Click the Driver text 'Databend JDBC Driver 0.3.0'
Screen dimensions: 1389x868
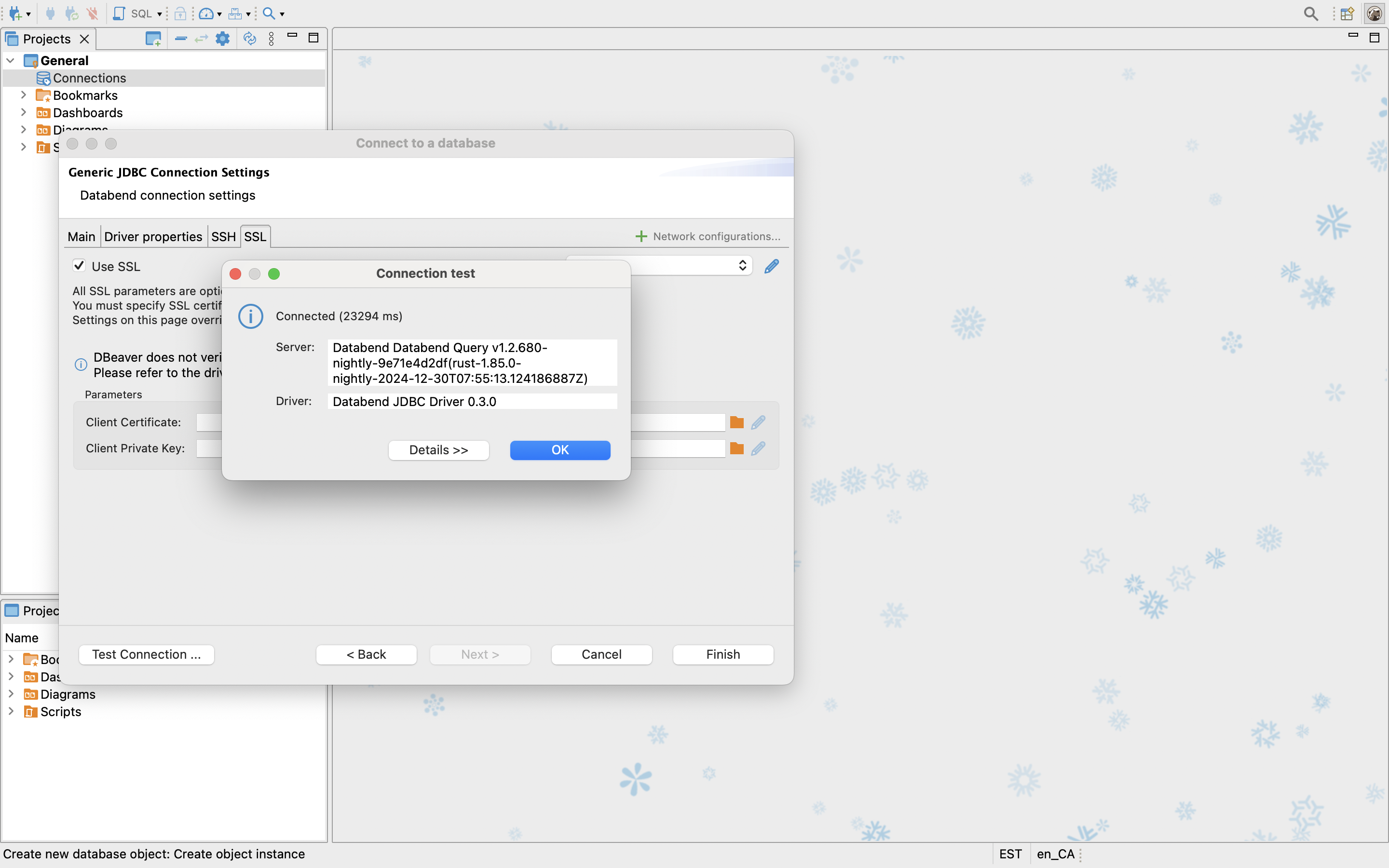pos(414,402)
